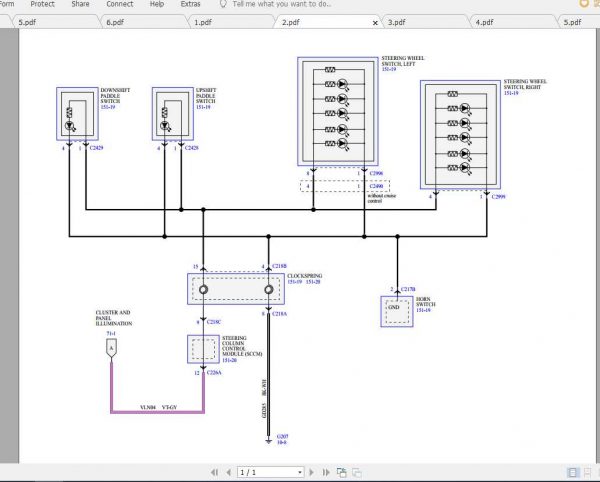Select single page view mode icon
600x482 pixels.
[573, 472]
